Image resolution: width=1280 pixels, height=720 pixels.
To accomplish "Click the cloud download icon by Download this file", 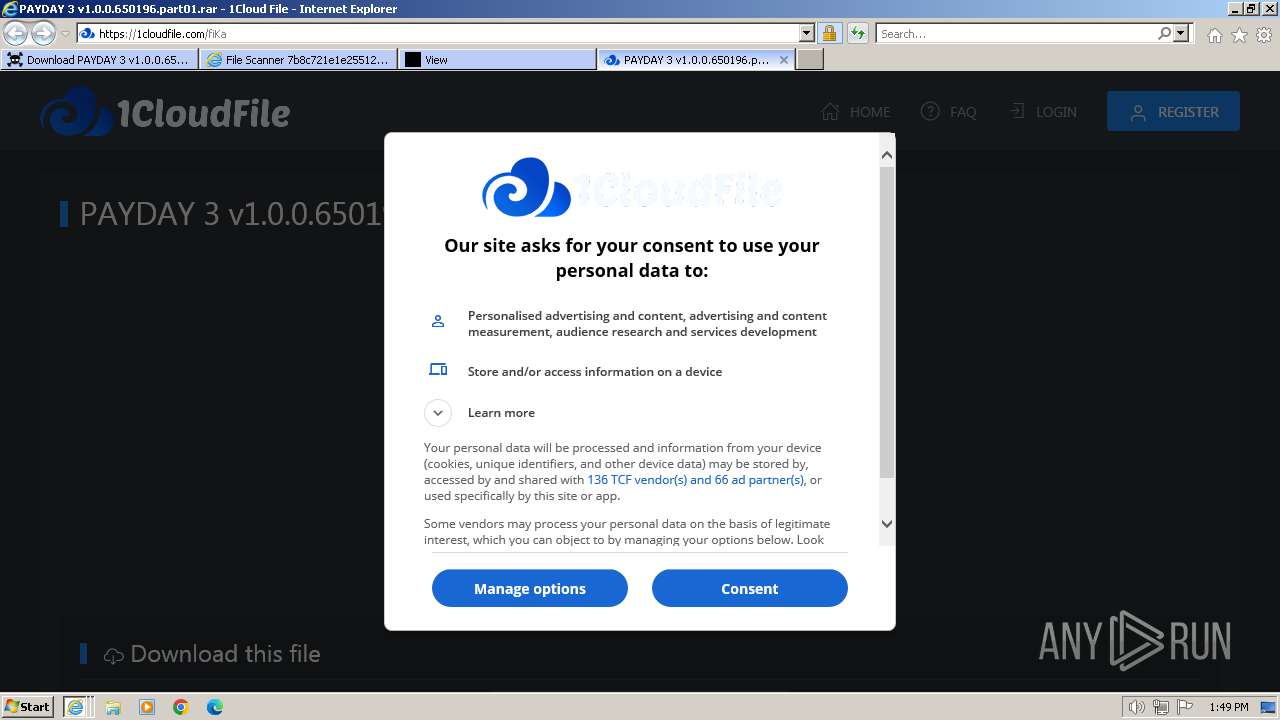I will (114, 656).
